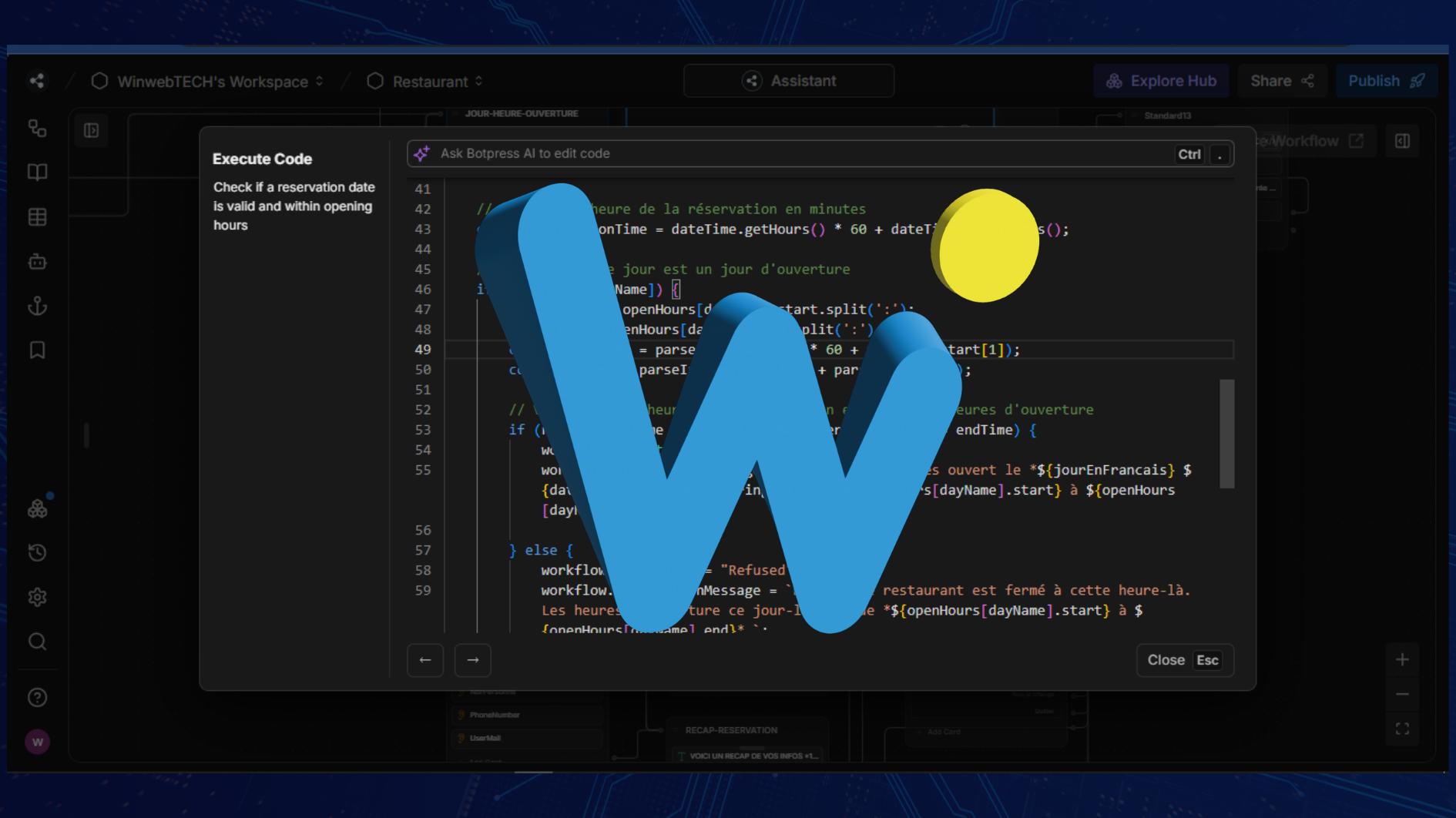The image size is (1456, 818).
Task: Toggle the right inspector panel icon
Action: pos(1402,141)
